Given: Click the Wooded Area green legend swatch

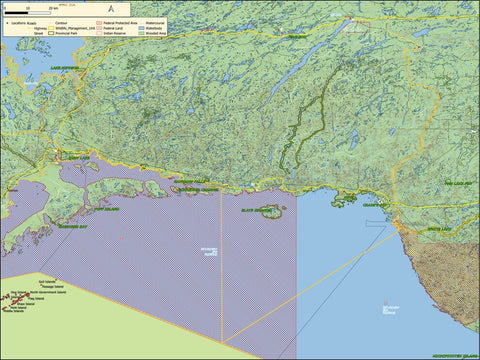Looking at the screenshot, I should [141, 33].
